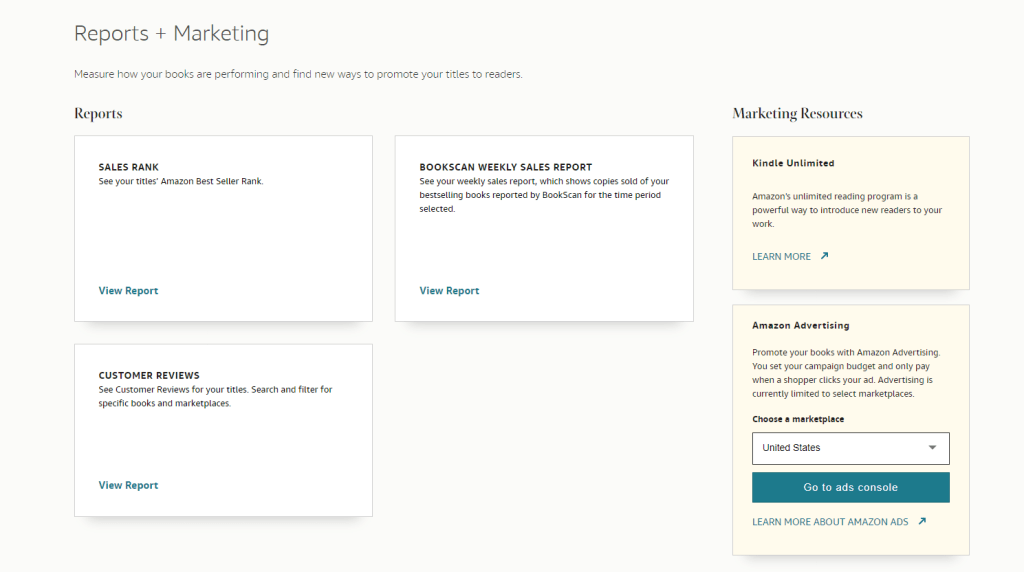Click the Reports + Marketing page title
The height and width of the screenshot is (572, 1024).
[171, 33]
